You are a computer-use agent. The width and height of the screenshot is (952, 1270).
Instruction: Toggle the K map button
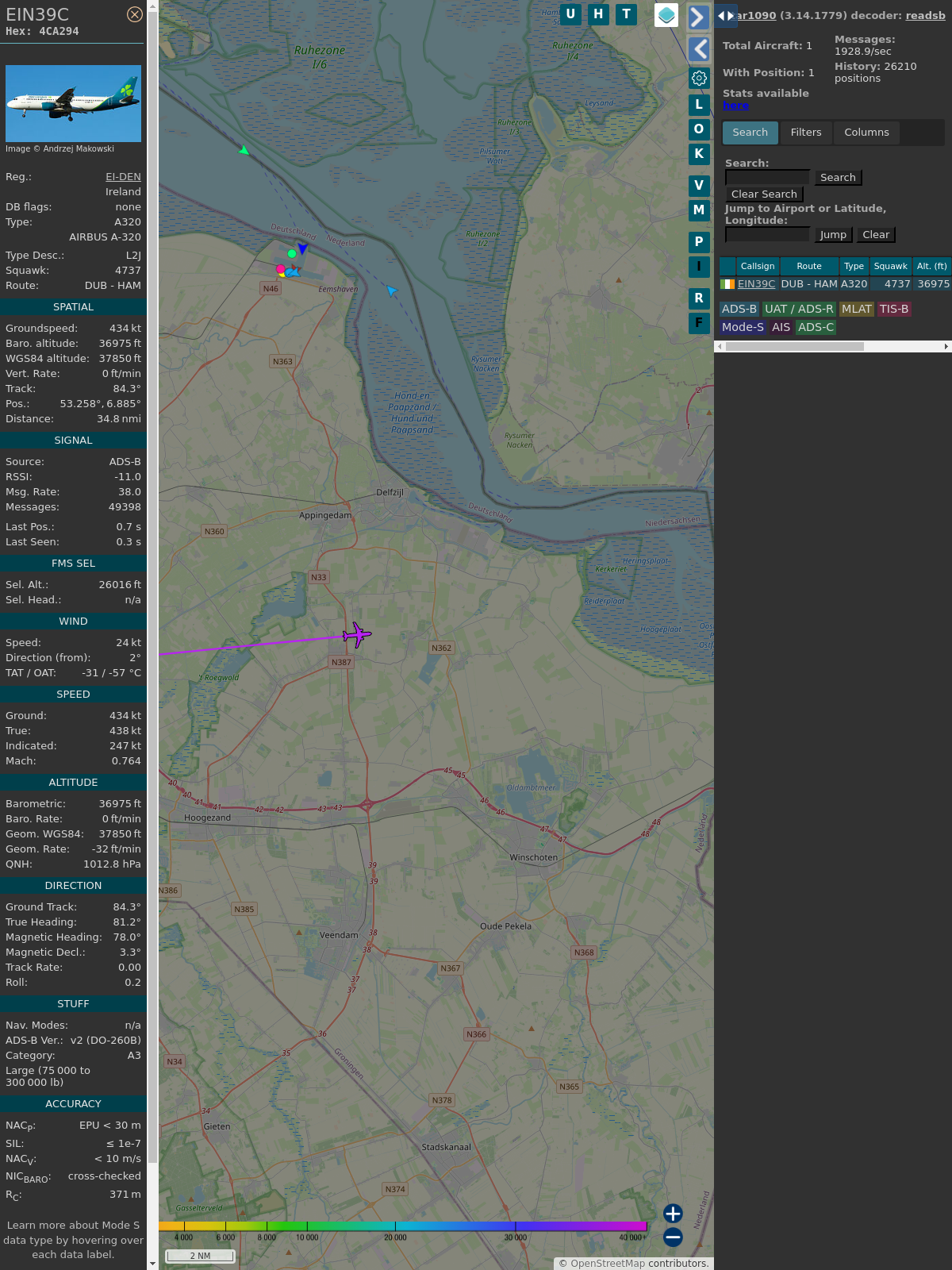tap(699, 154)
